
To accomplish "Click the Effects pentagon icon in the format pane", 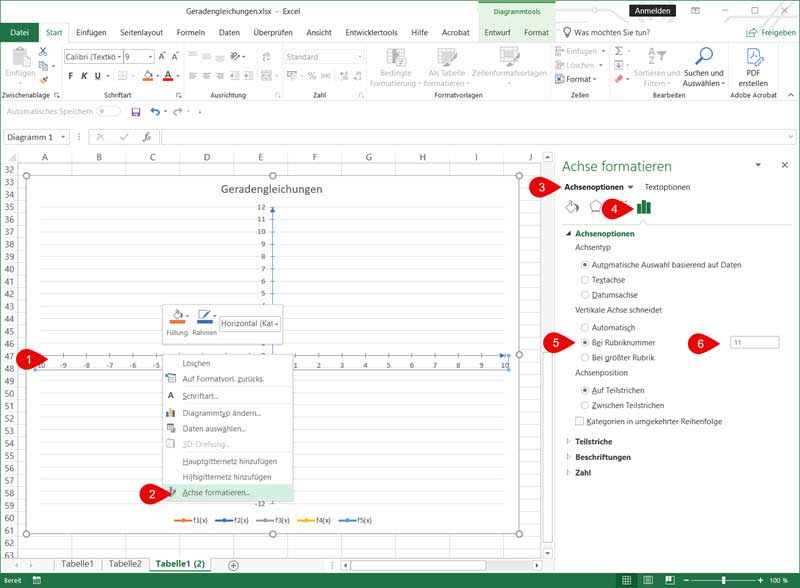I will (x=594, y=207).
